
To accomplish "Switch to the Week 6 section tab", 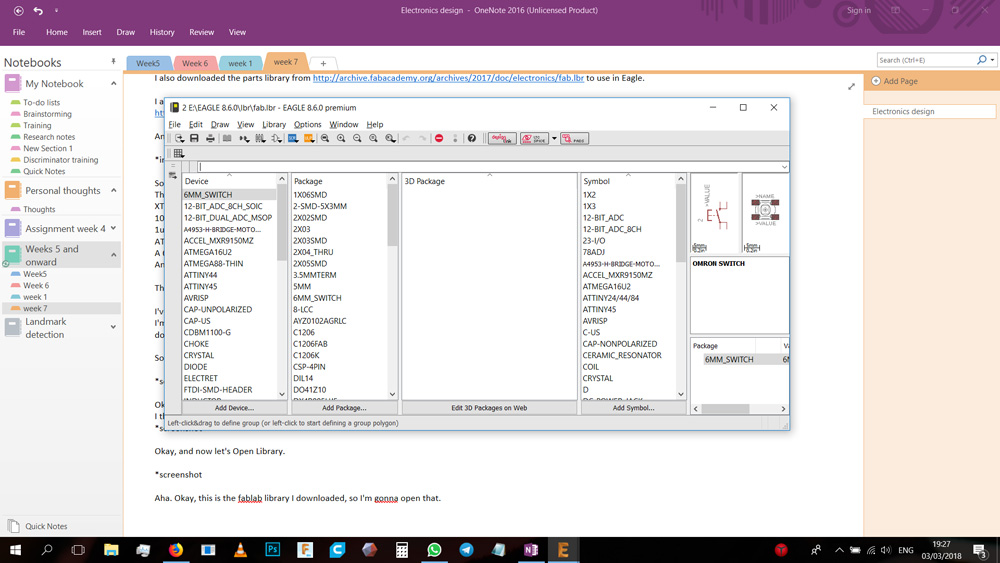I will [195, 63].
